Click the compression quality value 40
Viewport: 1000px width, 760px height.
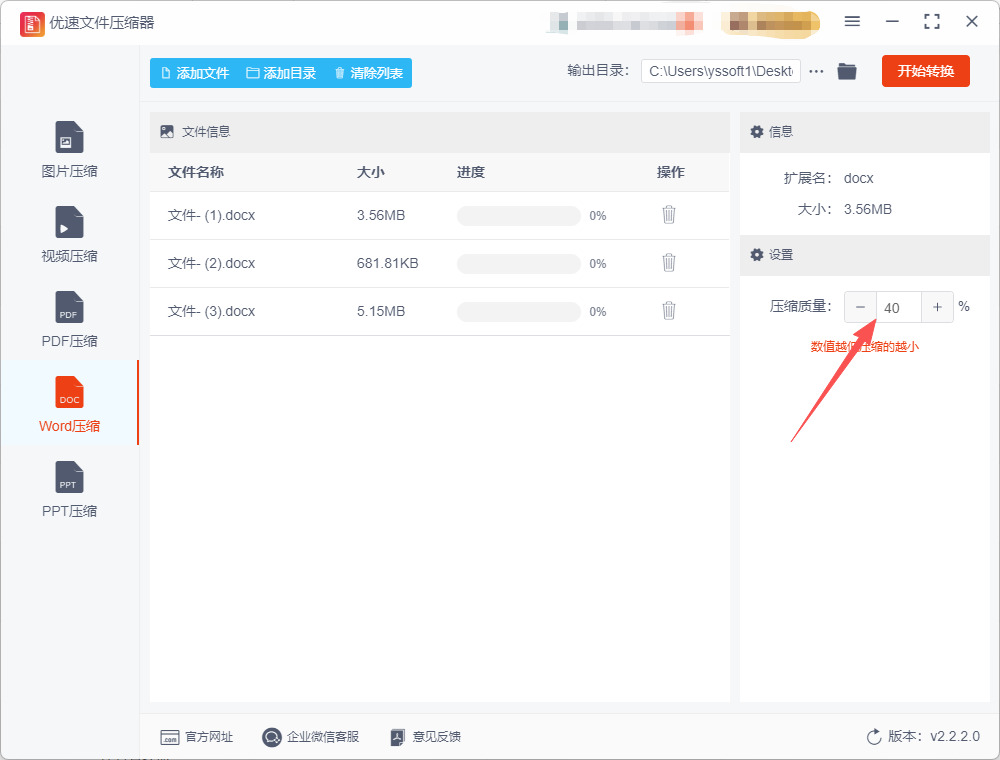click(899, 307)
